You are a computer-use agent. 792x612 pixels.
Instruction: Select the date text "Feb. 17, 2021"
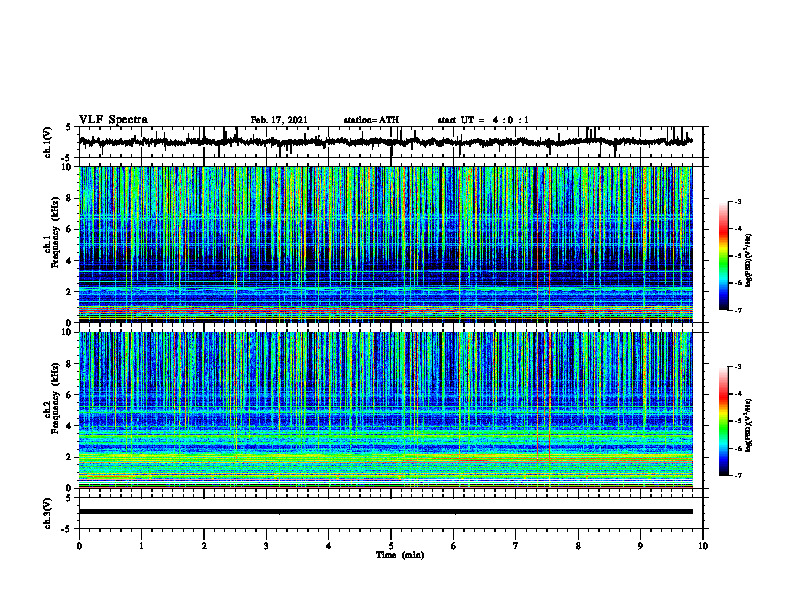tap(279, 120)
